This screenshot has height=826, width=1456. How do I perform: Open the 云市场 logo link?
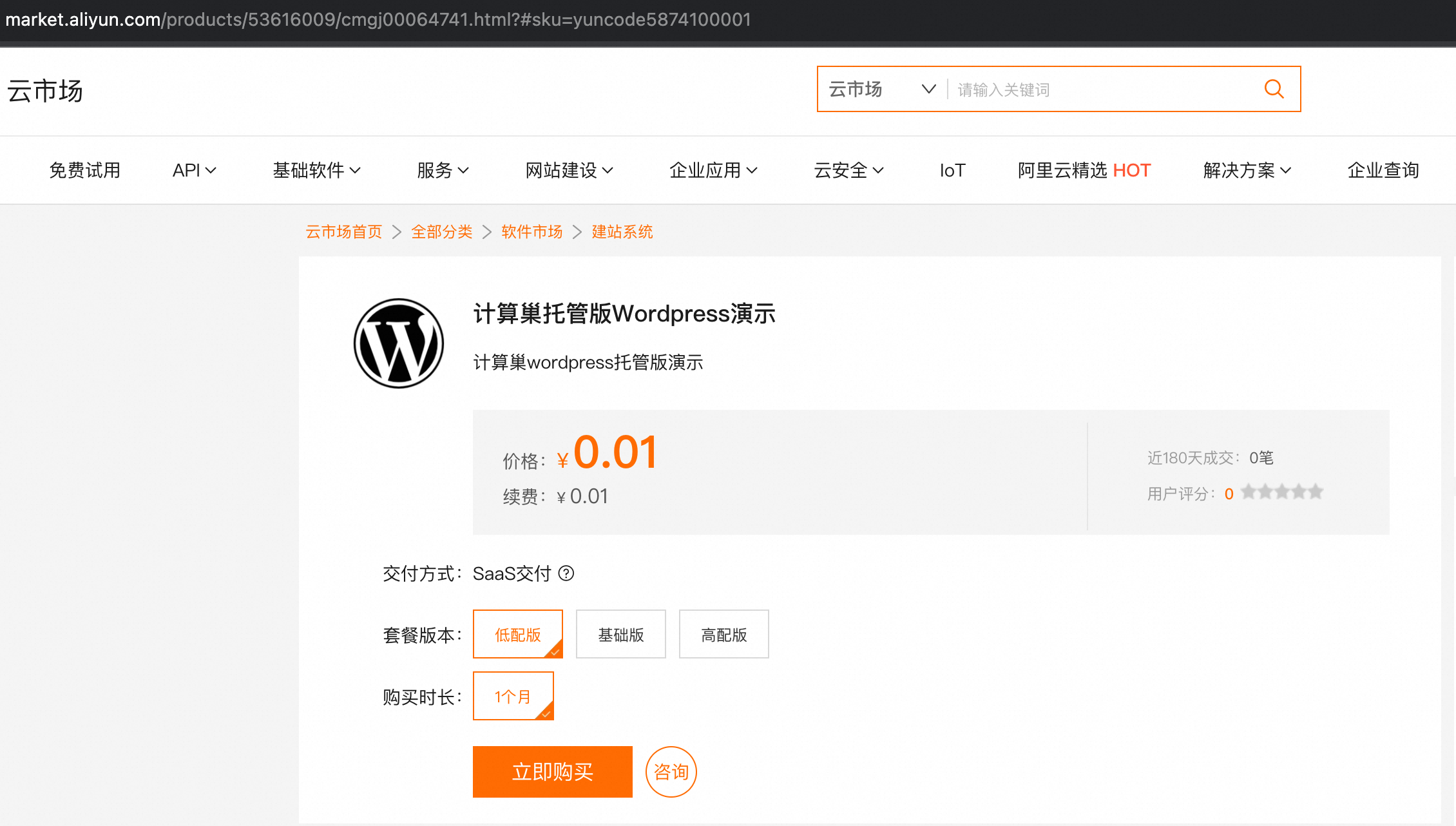coord(45,91)
